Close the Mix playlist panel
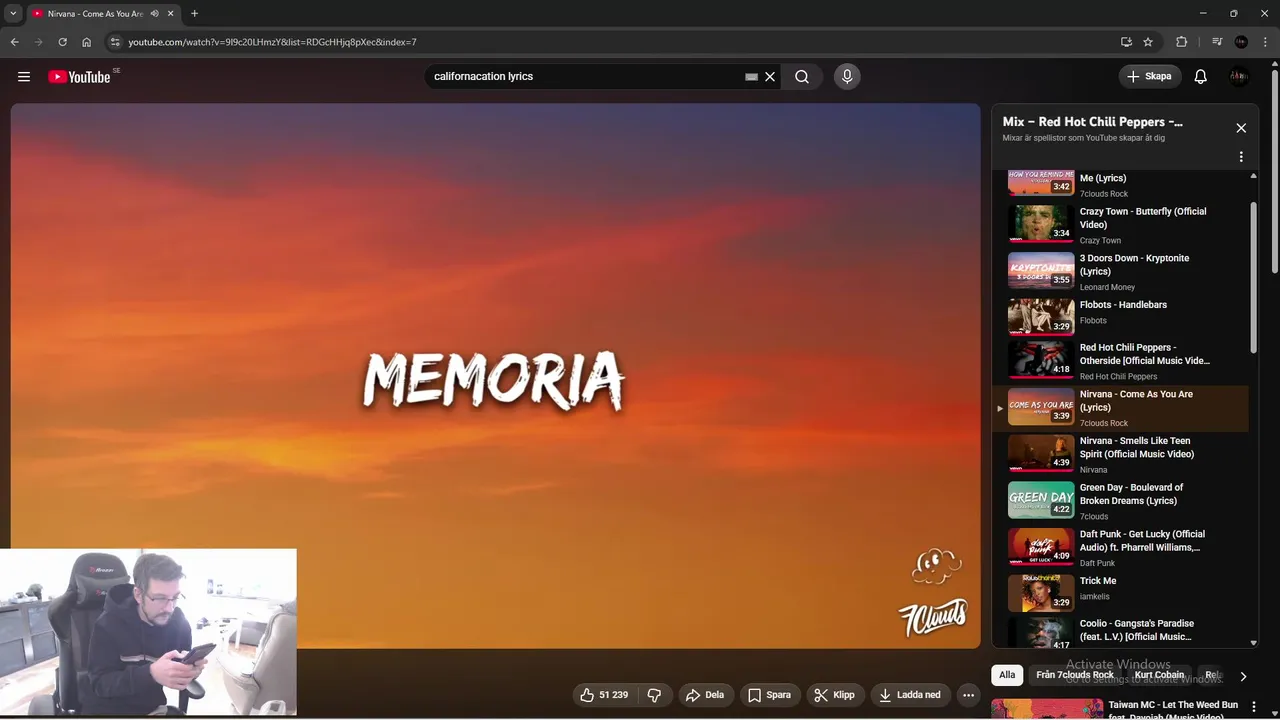The width and height of the screenshot is (1280, 720). click(1241, 128)
